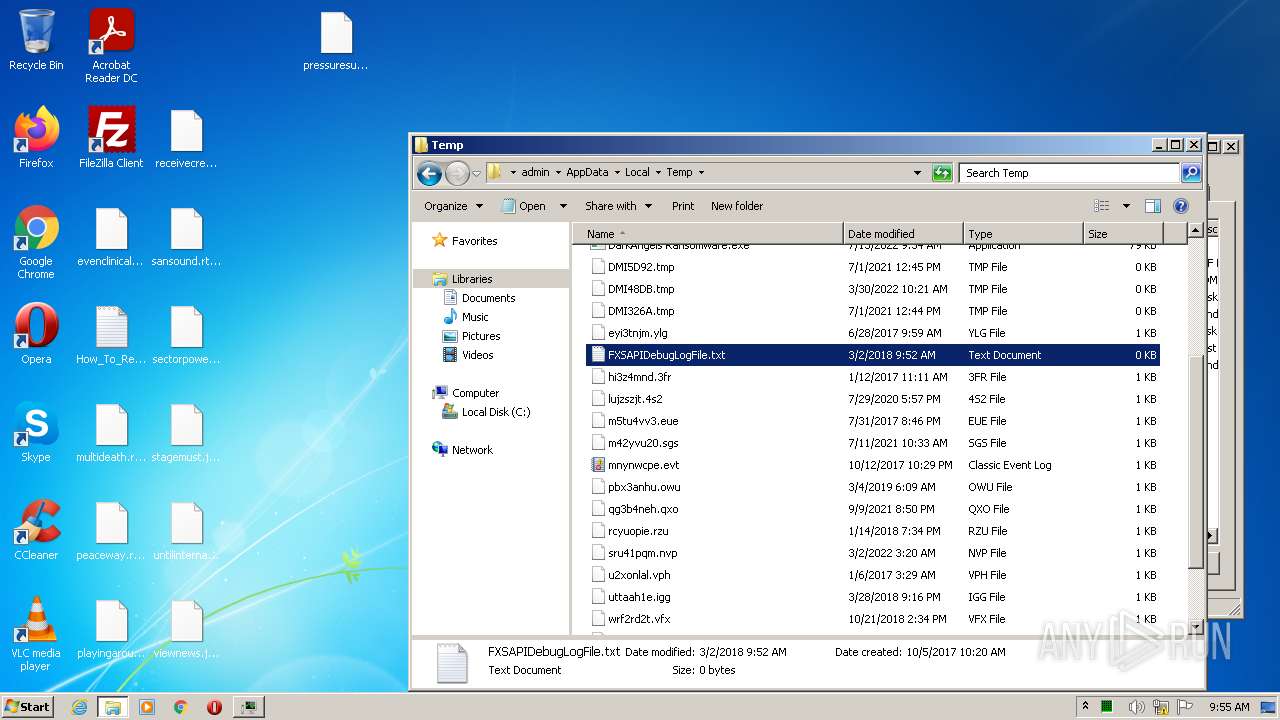
Task: Click the clock showing 9:55 AM
Action: (1229, 707)
